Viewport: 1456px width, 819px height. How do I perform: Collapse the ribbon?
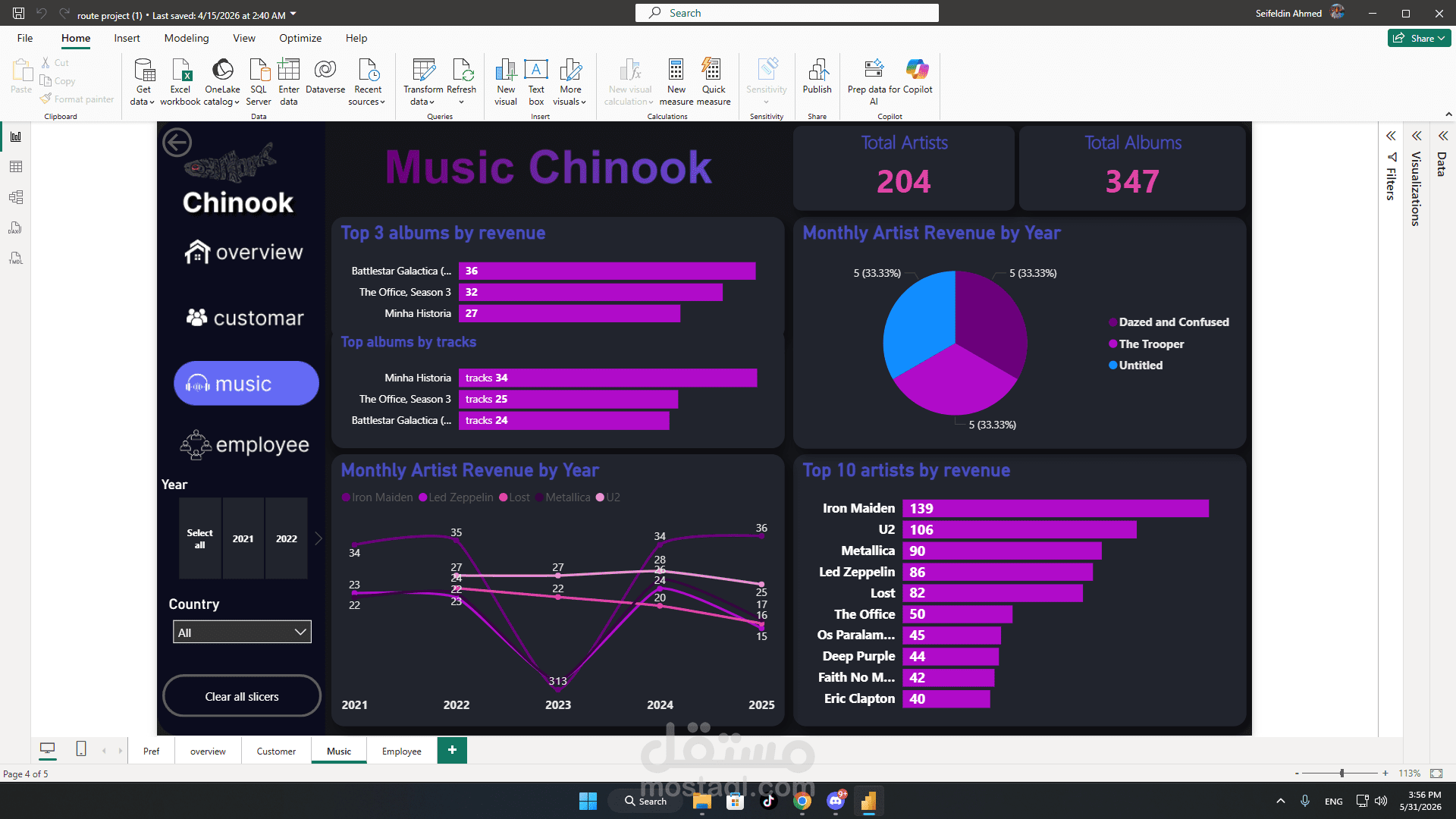(1448, 115)
